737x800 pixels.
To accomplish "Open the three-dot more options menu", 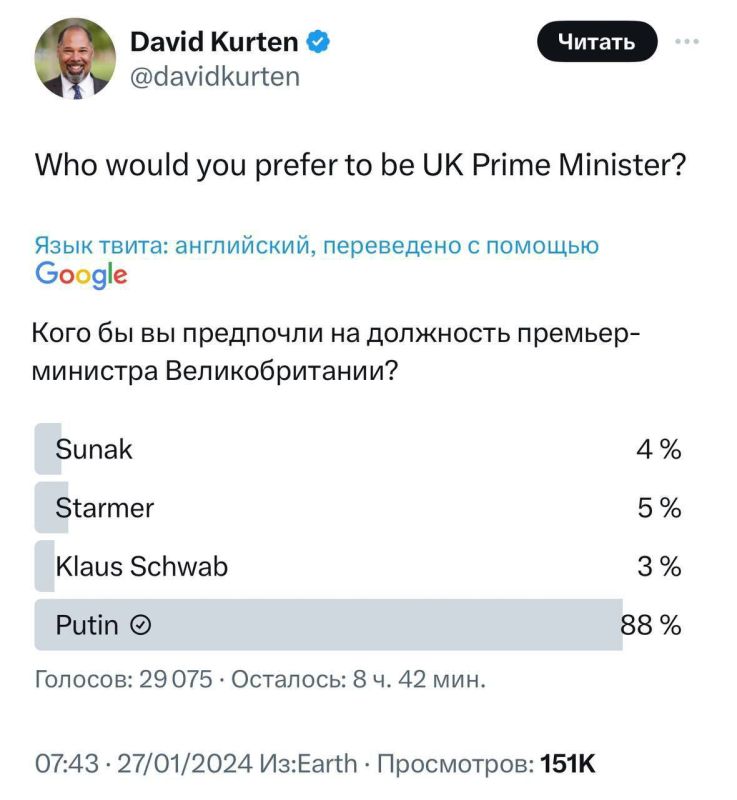I will (x=687, y=42).
